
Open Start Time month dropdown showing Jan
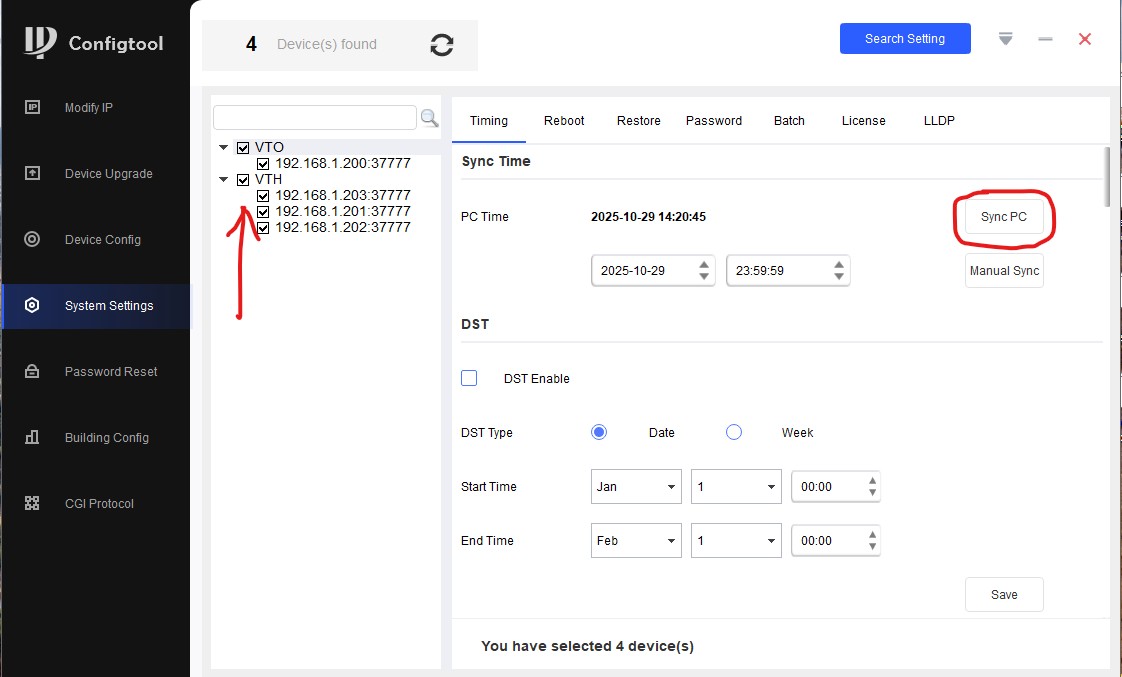point(636,487)
